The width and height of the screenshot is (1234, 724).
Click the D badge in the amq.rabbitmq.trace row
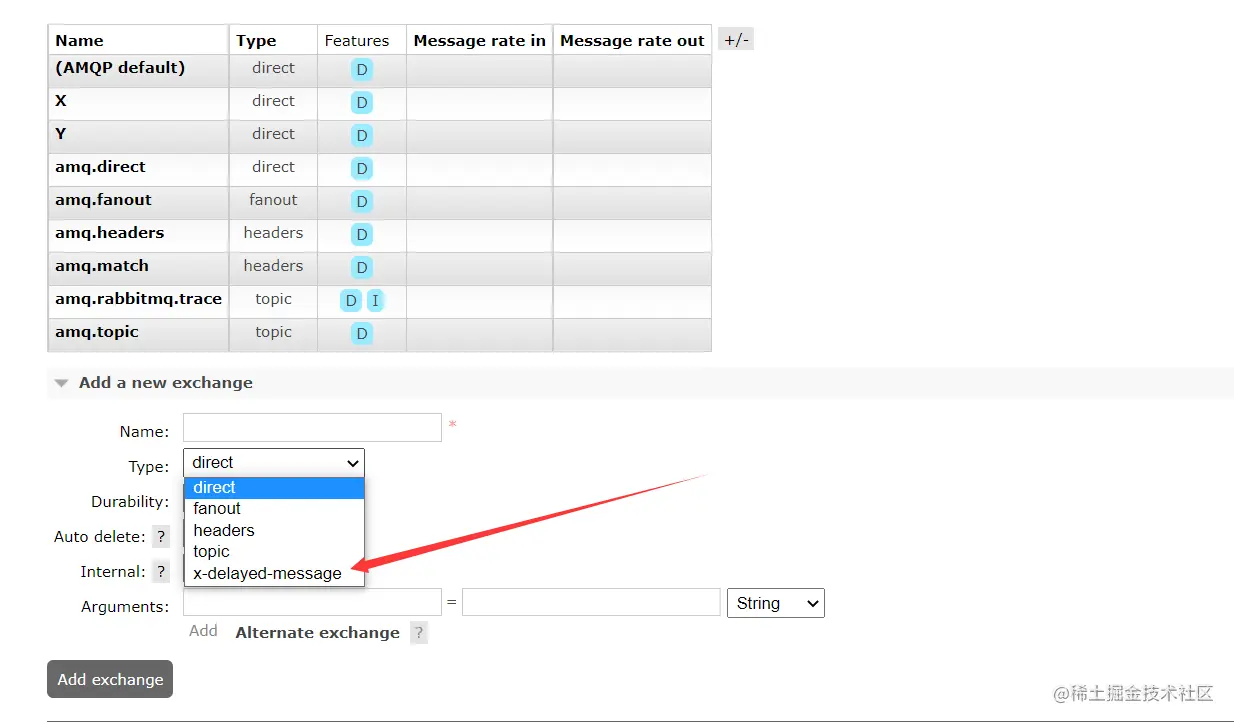coord(351,300)
